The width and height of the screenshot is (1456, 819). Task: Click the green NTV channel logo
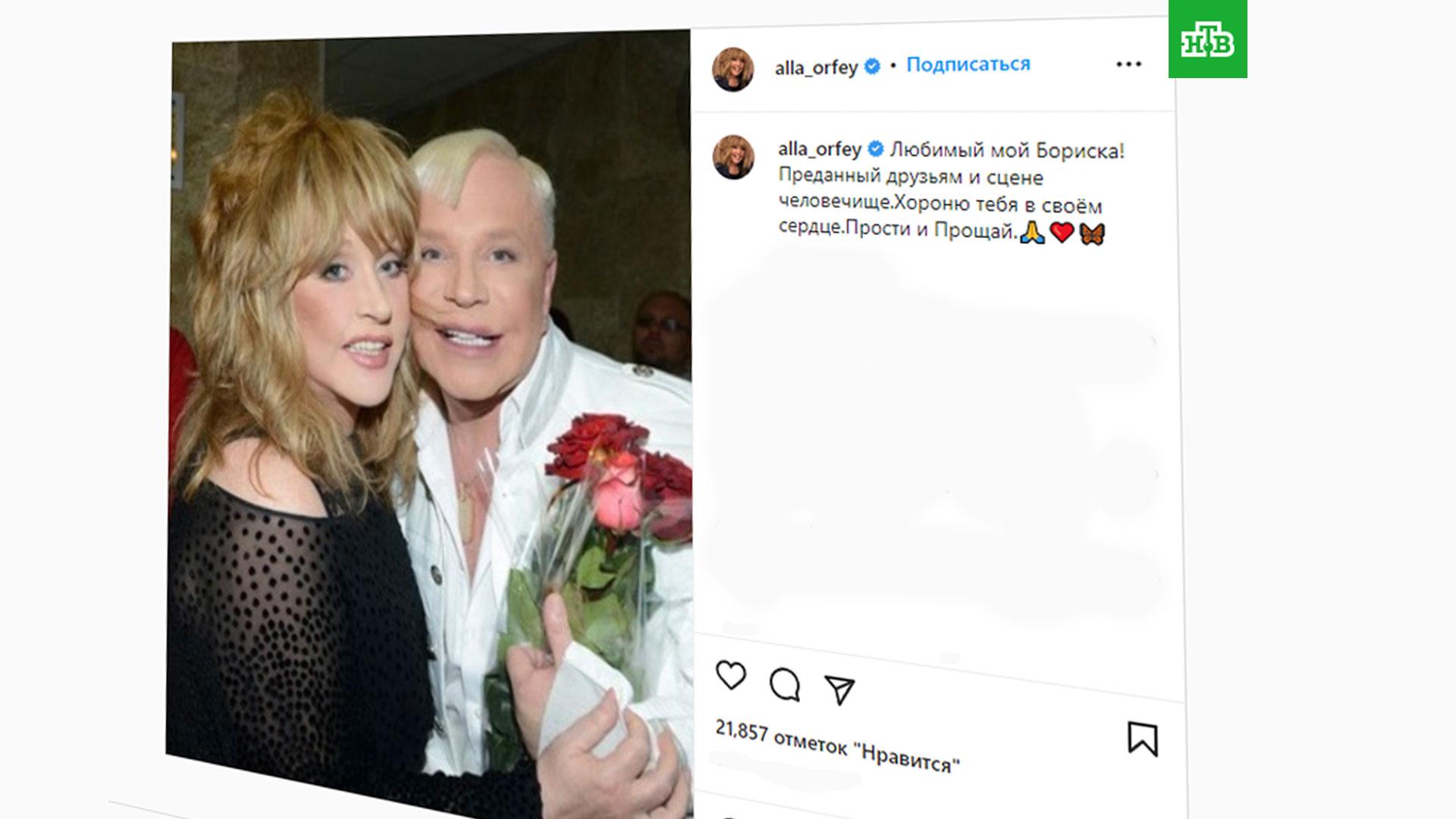[1207, 39]
